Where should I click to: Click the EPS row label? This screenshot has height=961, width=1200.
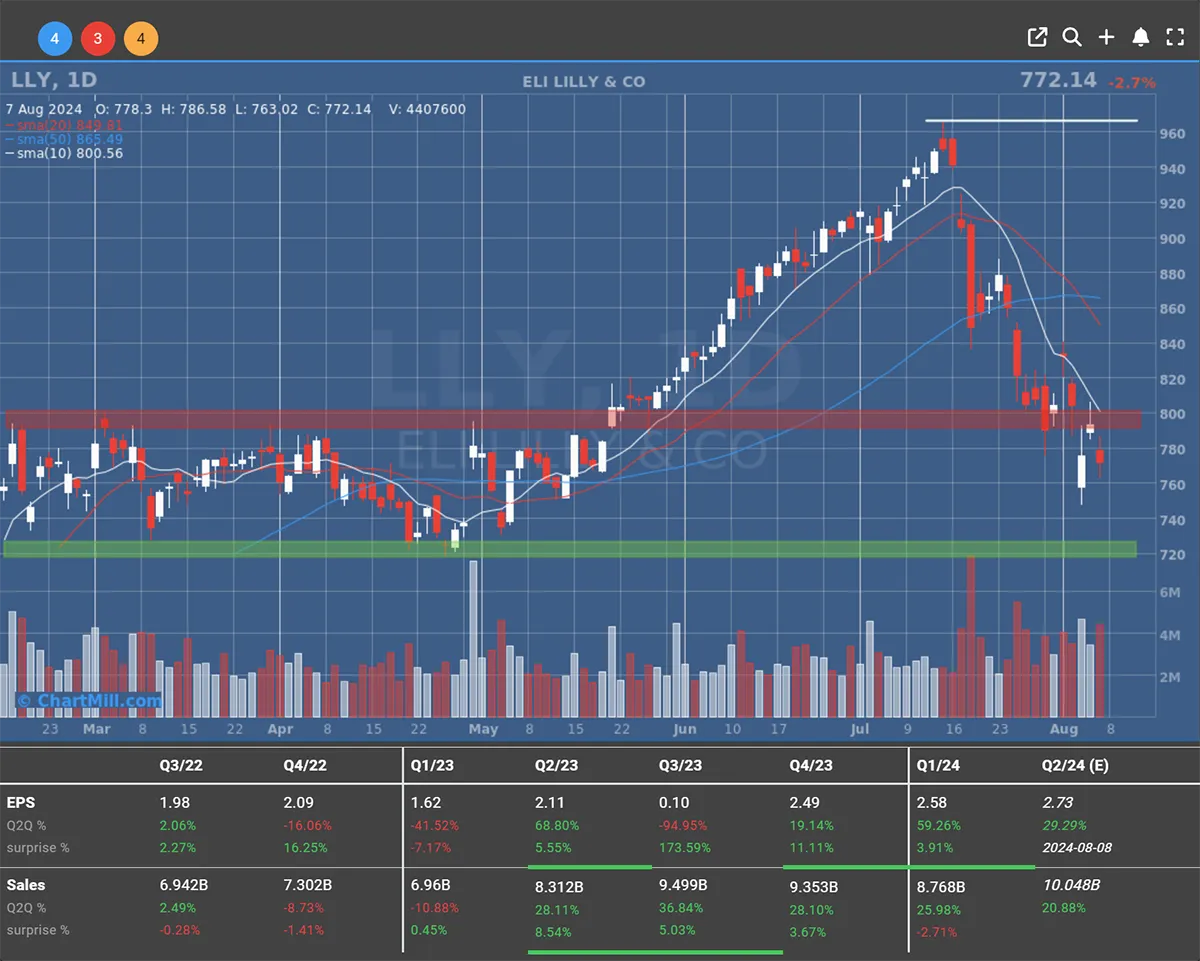pyautogui.click(x=21, y=803)
